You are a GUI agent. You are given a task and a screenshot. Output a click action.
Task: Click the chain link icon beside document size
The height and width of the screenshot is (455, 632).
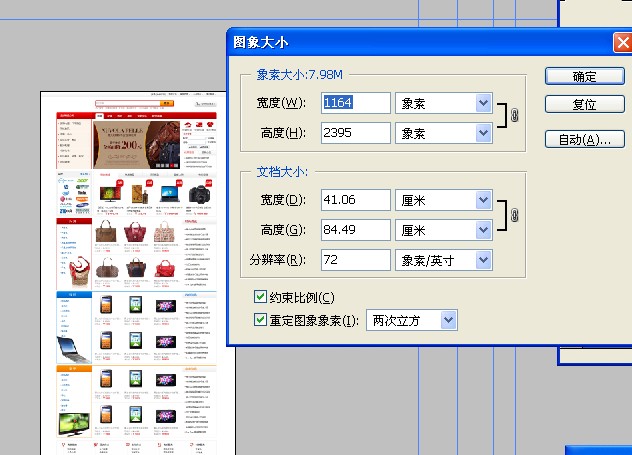514,215
